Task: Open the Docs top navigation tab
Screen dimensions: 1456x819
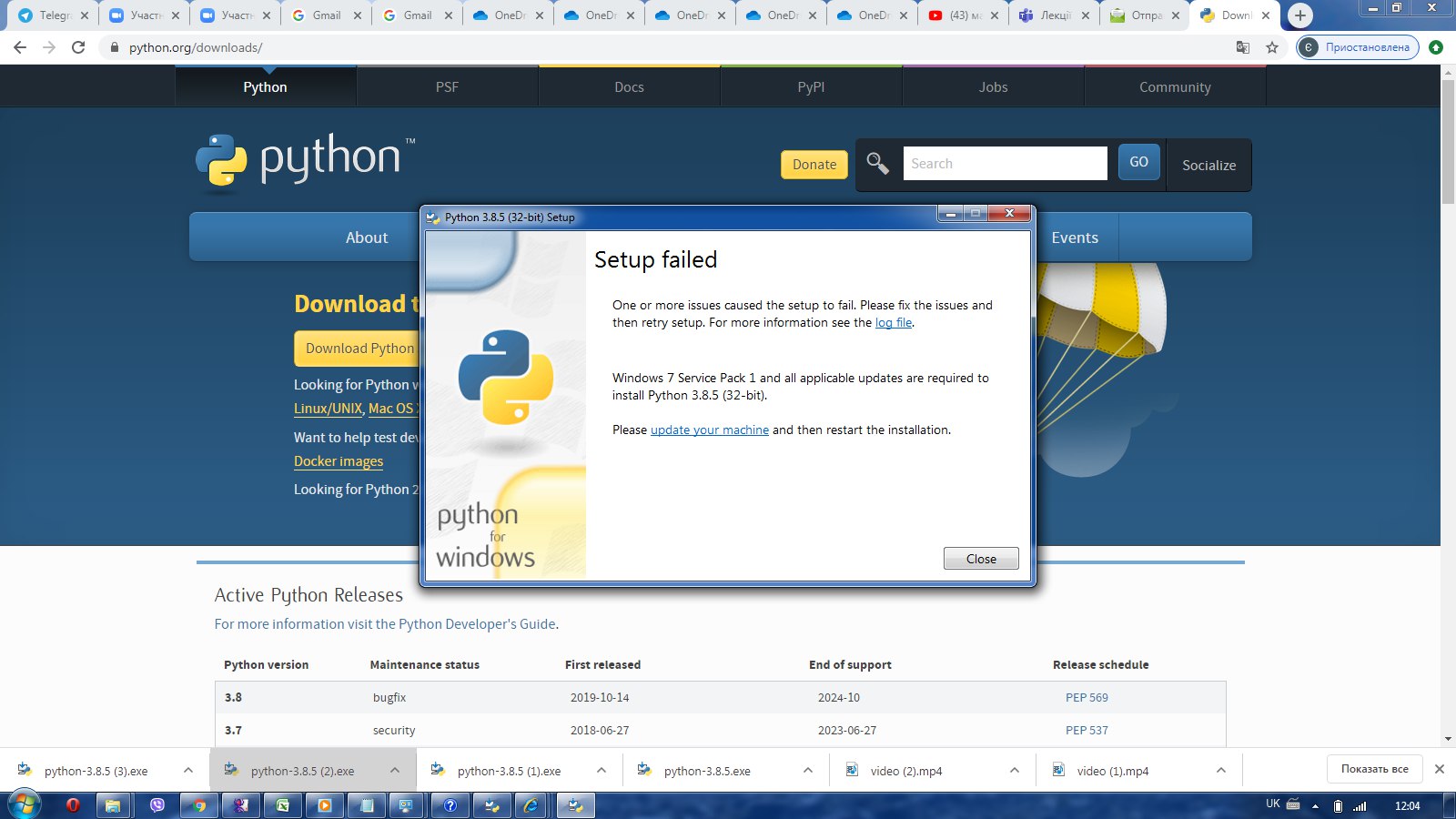Action: point(629,87)
